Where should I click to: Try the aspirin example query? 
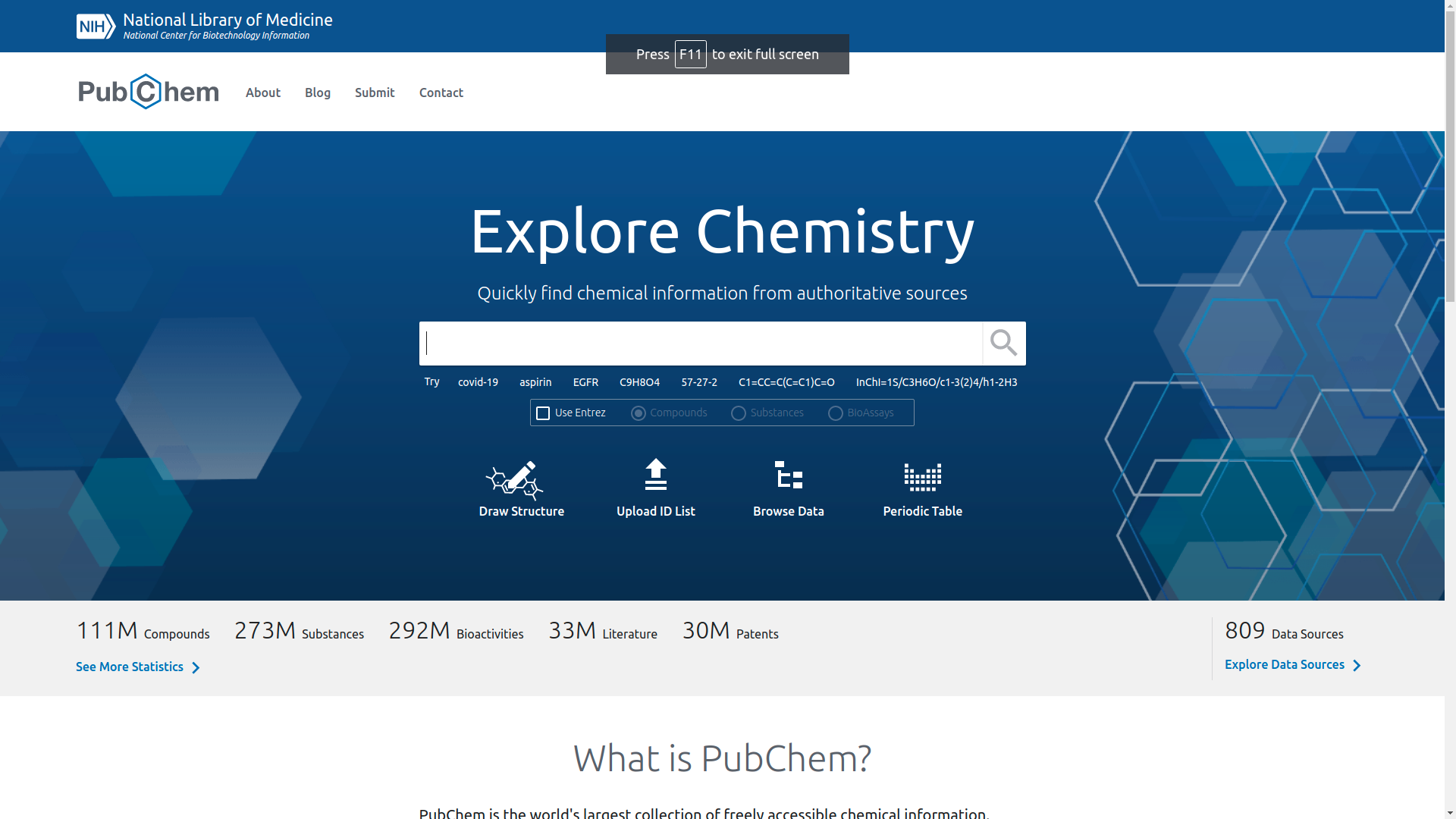click(x=535, y=382)
